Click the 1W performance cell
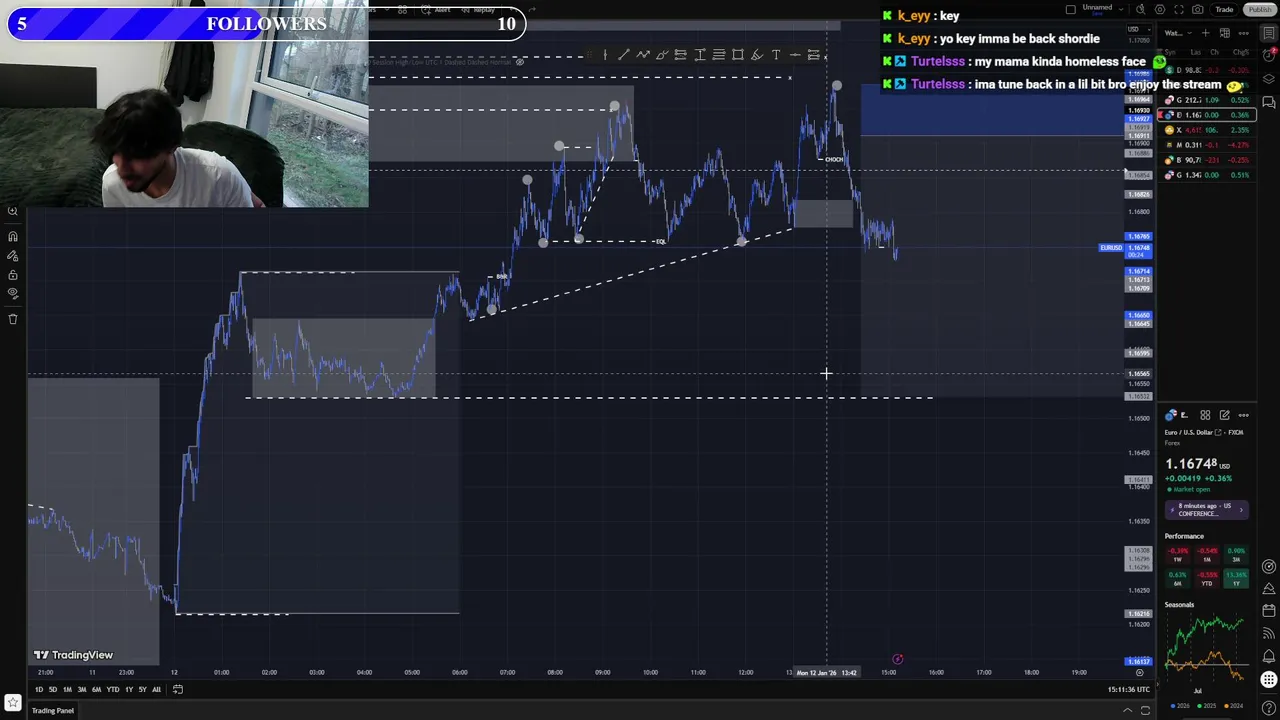The height and width of the screenshot is (720, 1280). 1179,555
